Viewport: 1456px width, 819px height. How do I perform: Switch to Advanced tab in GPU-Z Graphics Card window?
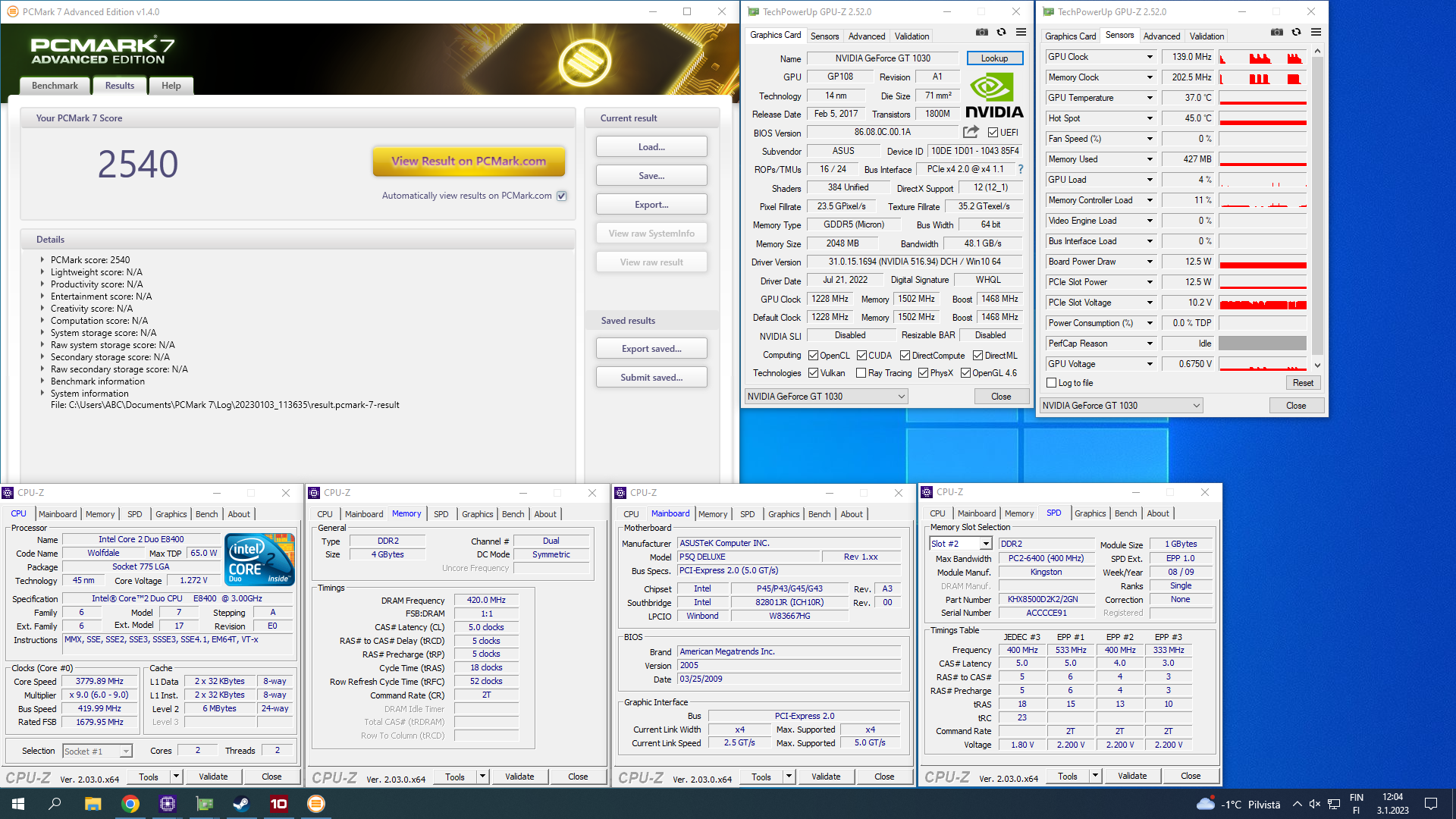click(867, 36)
